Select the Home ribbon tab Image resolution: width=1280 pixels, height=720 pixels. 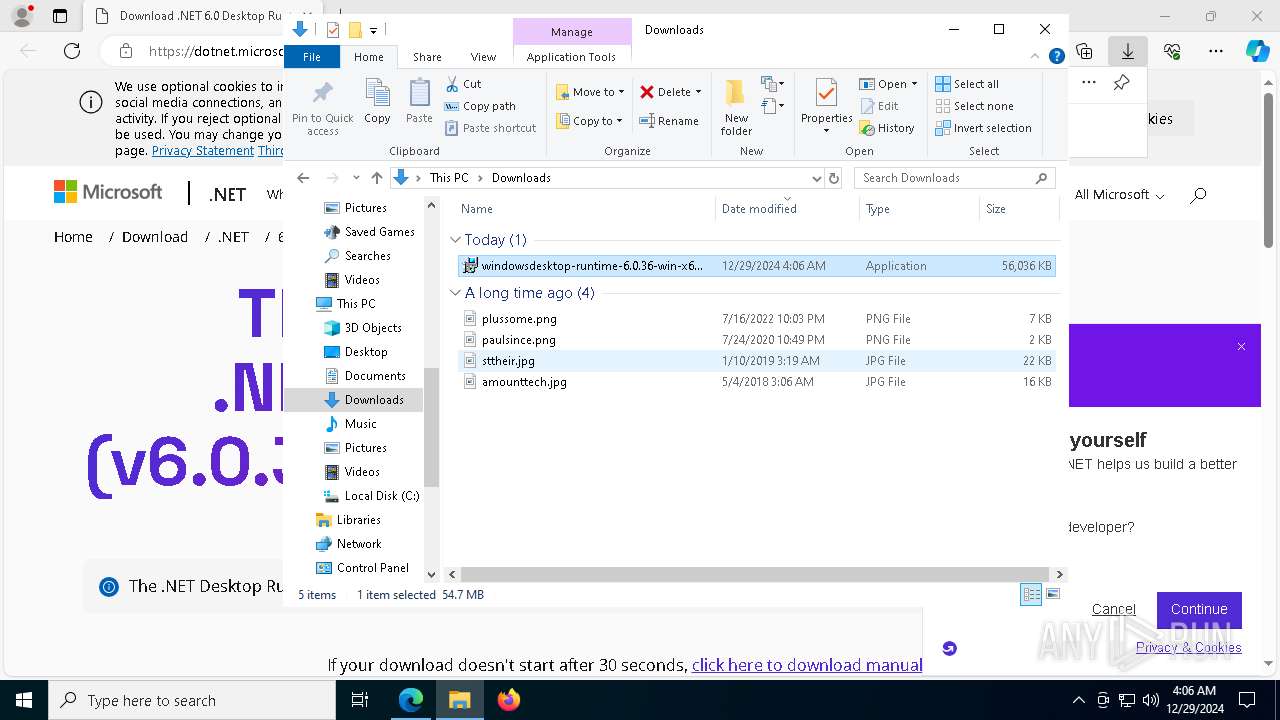tap(368, 57)
